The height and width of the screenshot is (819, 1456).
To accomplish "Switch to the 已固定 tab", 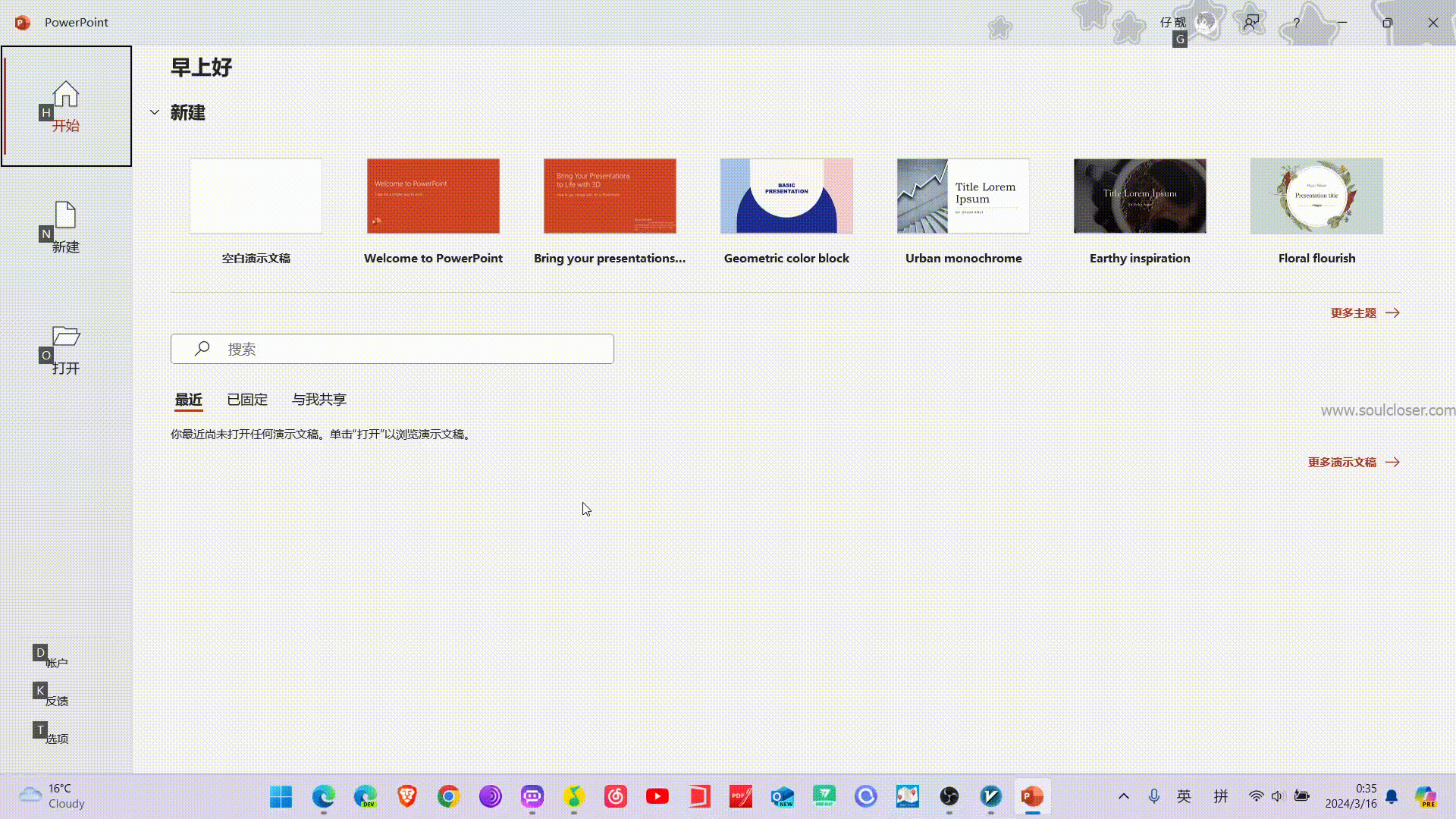I will tap(247, 400).
